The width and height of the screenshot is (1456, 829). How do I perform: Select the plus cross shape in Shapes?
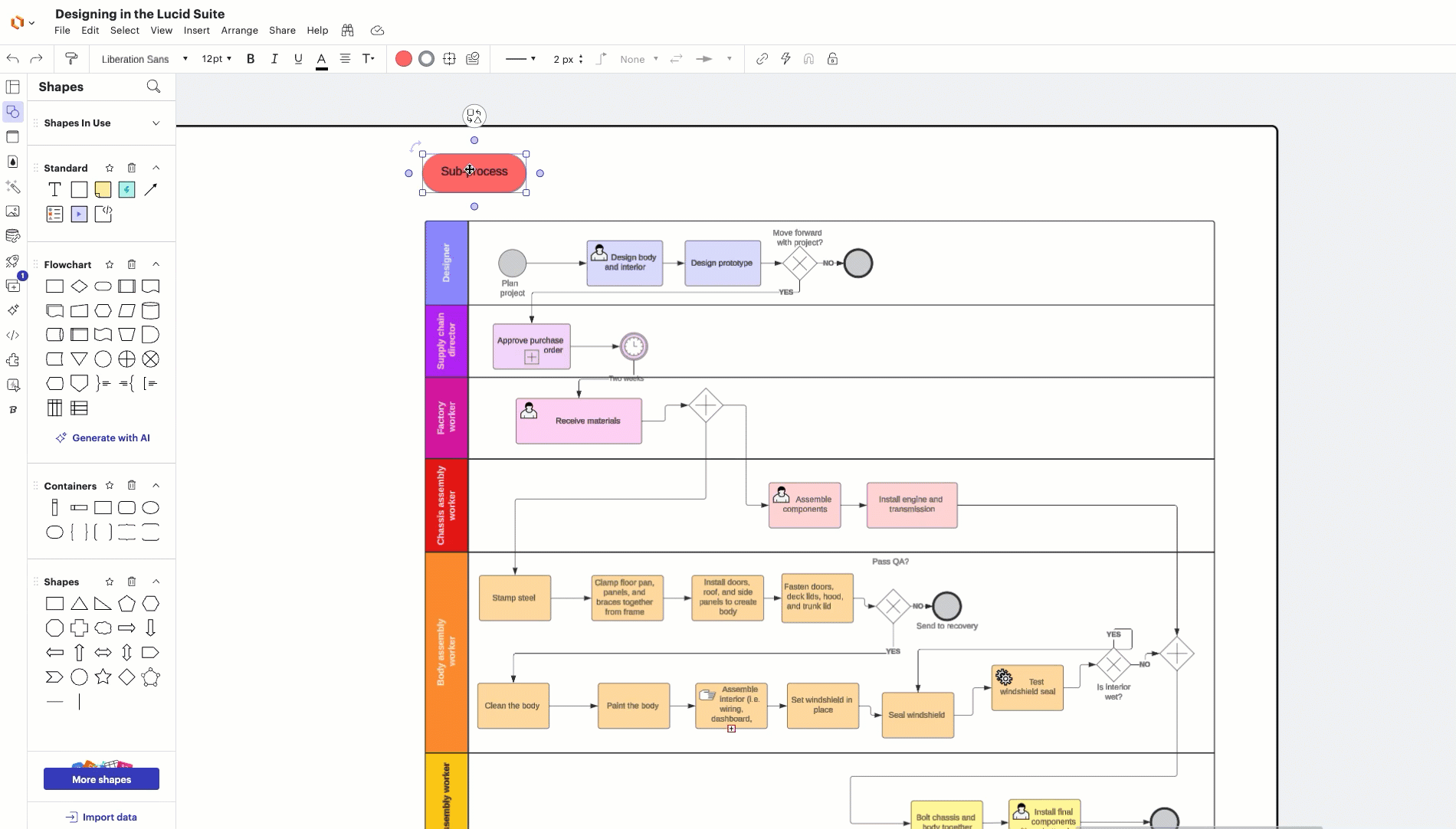coord(79,628)
